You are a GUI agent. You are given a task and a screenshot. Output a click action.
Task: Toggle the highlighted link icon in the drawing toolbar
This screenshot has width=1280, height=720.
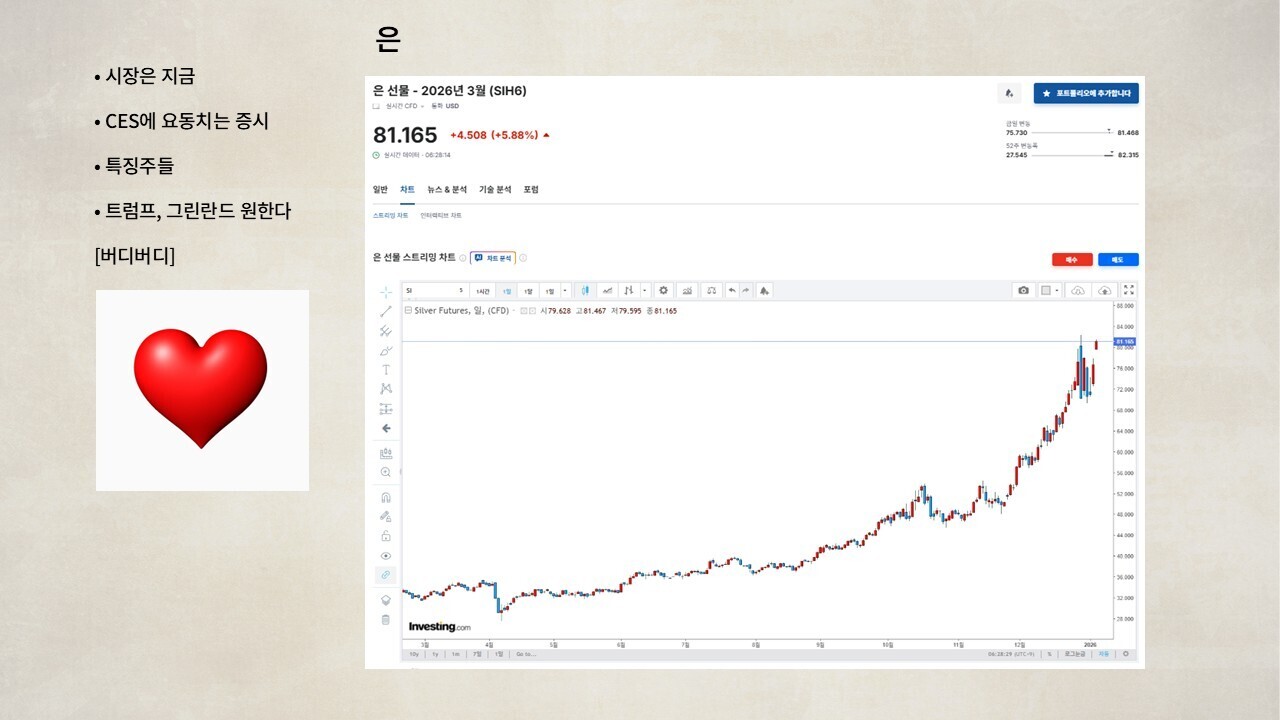[386, 575]
